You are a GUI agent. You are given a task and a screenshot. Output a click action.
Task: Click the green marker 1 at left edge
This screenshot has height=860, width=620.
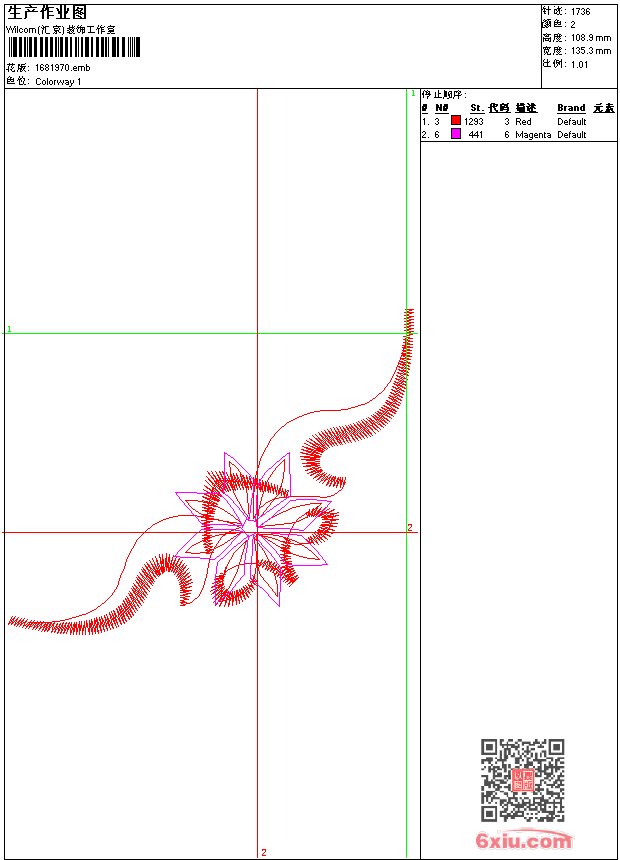(x=9, y=328)
